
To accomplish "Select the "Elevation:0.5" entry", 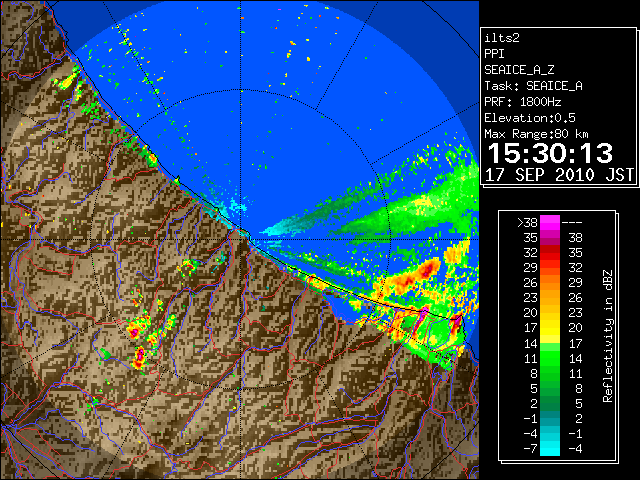I will point(530,118).
